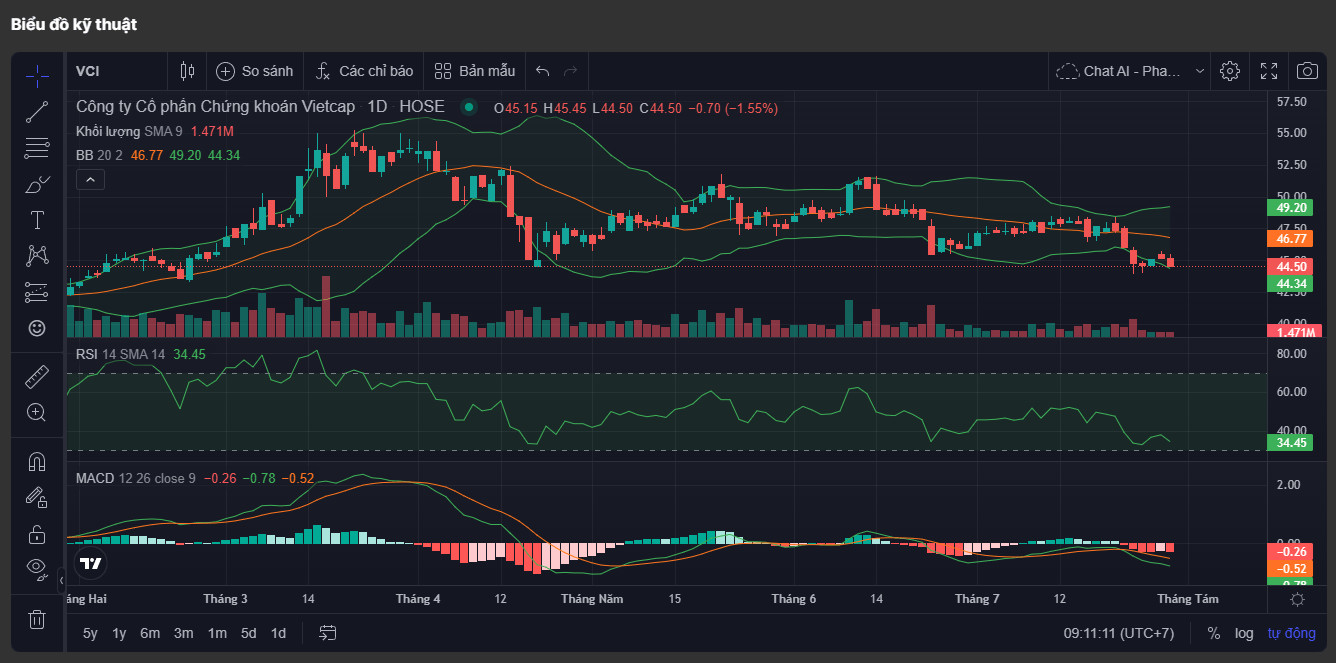Hide all drawings with eye icon

tap(37, 569)
